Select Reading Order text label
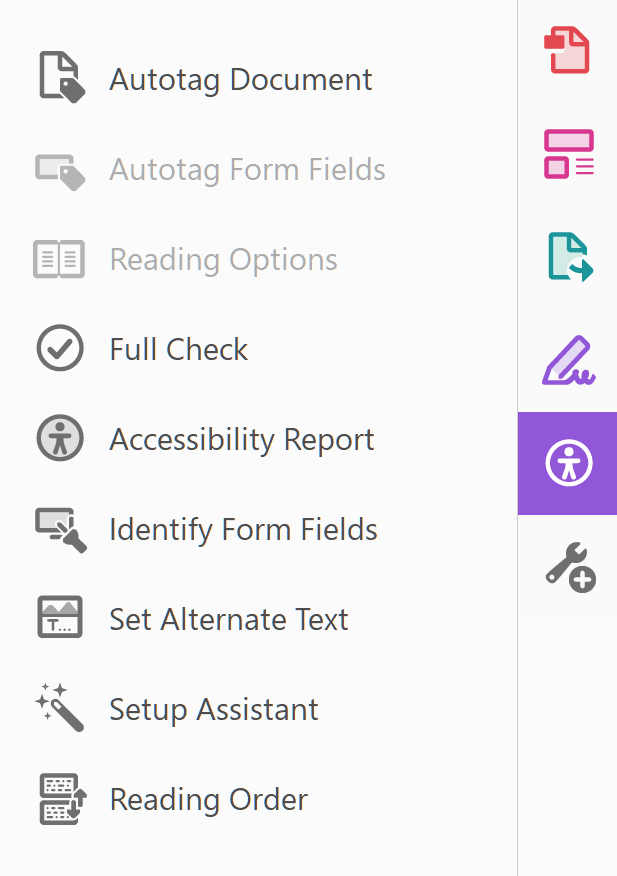Image resolution: width=617 pixels, height=876 pixels. (208, 800)
